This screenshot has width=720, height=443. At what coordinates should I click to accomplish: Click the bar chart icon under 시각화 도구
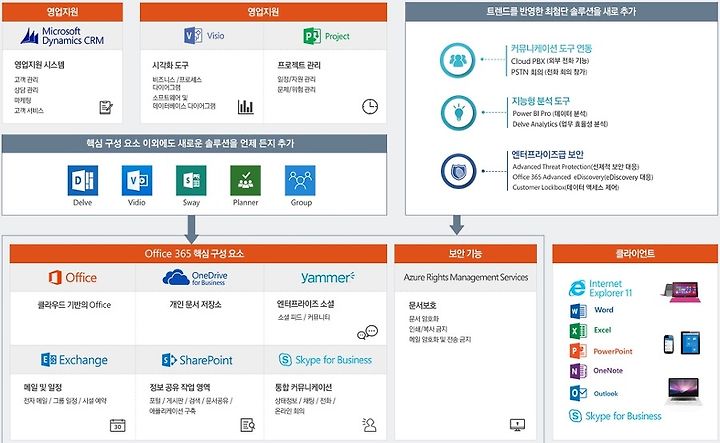click(x=246, y=107)
